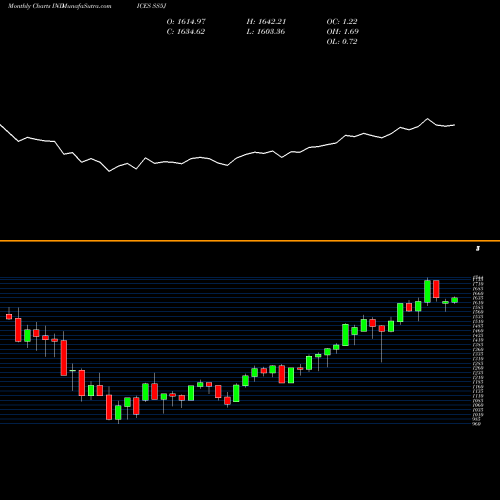The image size is (500, 500).
Task: Click the last green candlestick at right end
Action: click(x=455, y=300)
